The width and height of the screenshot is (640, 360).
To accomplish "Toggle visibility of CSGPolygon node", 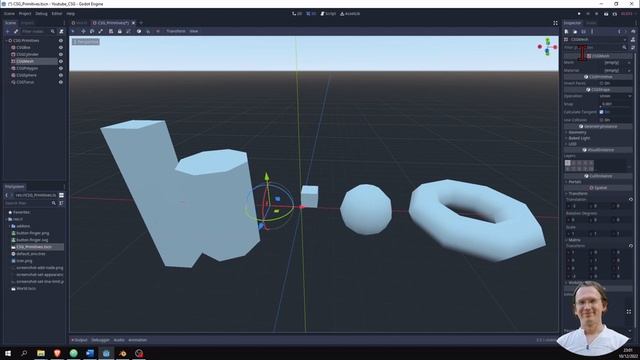I will coord(61,68).
